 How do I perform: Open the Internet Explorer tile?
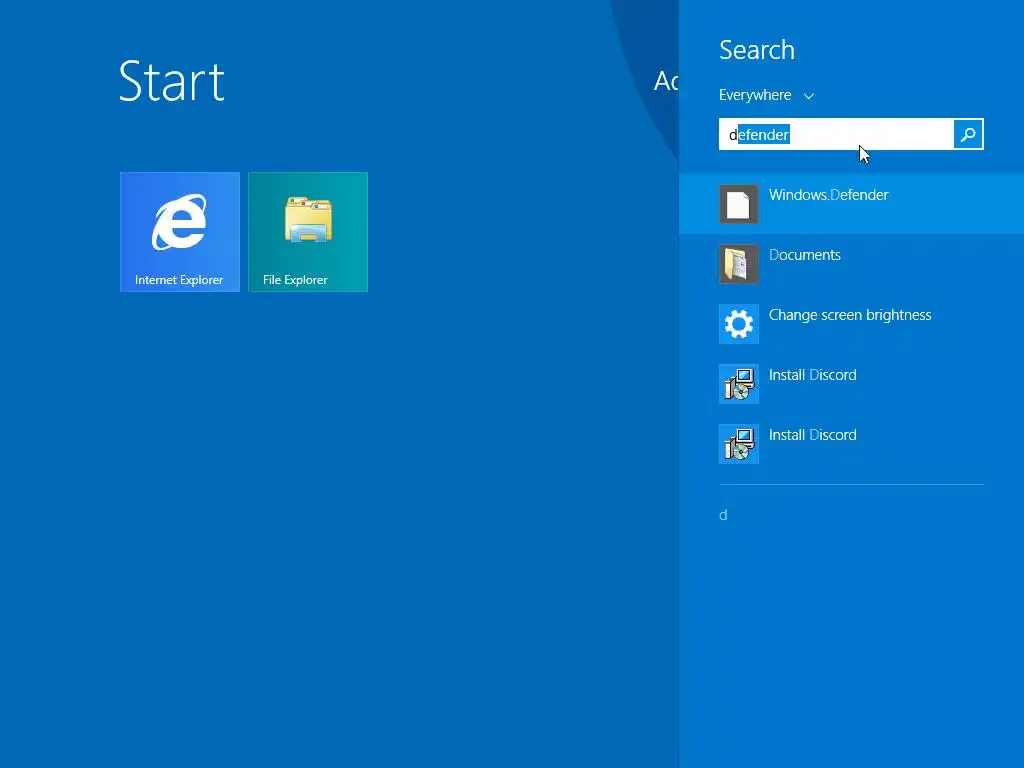pos(180,232)
